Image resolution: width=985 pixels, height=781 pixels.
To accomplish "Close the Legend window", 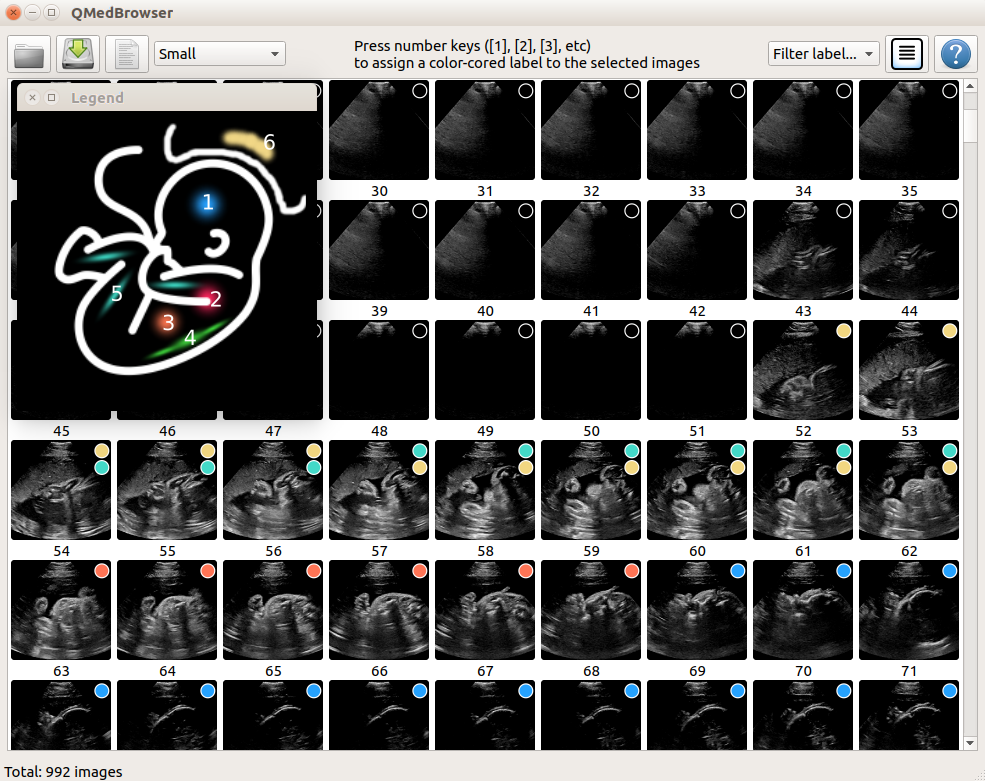I will point(33,97).
